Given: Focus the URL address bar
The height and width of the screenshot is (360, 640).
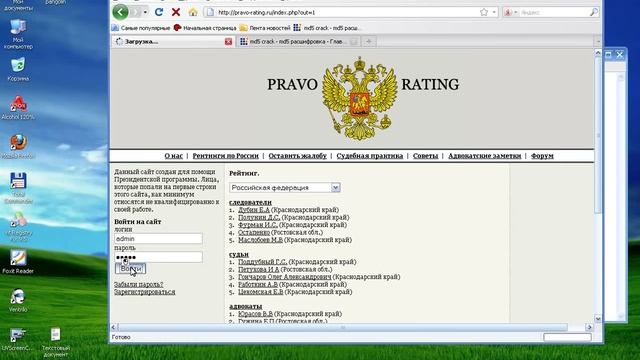Looking at the screenshot, I should click(347, 13).
